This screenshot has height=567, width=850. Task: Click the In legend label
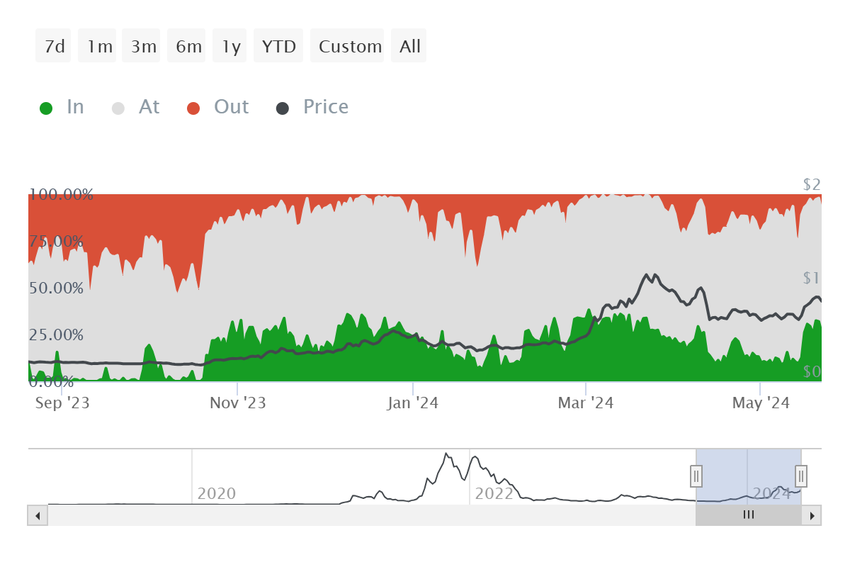(x=75, y=107)
